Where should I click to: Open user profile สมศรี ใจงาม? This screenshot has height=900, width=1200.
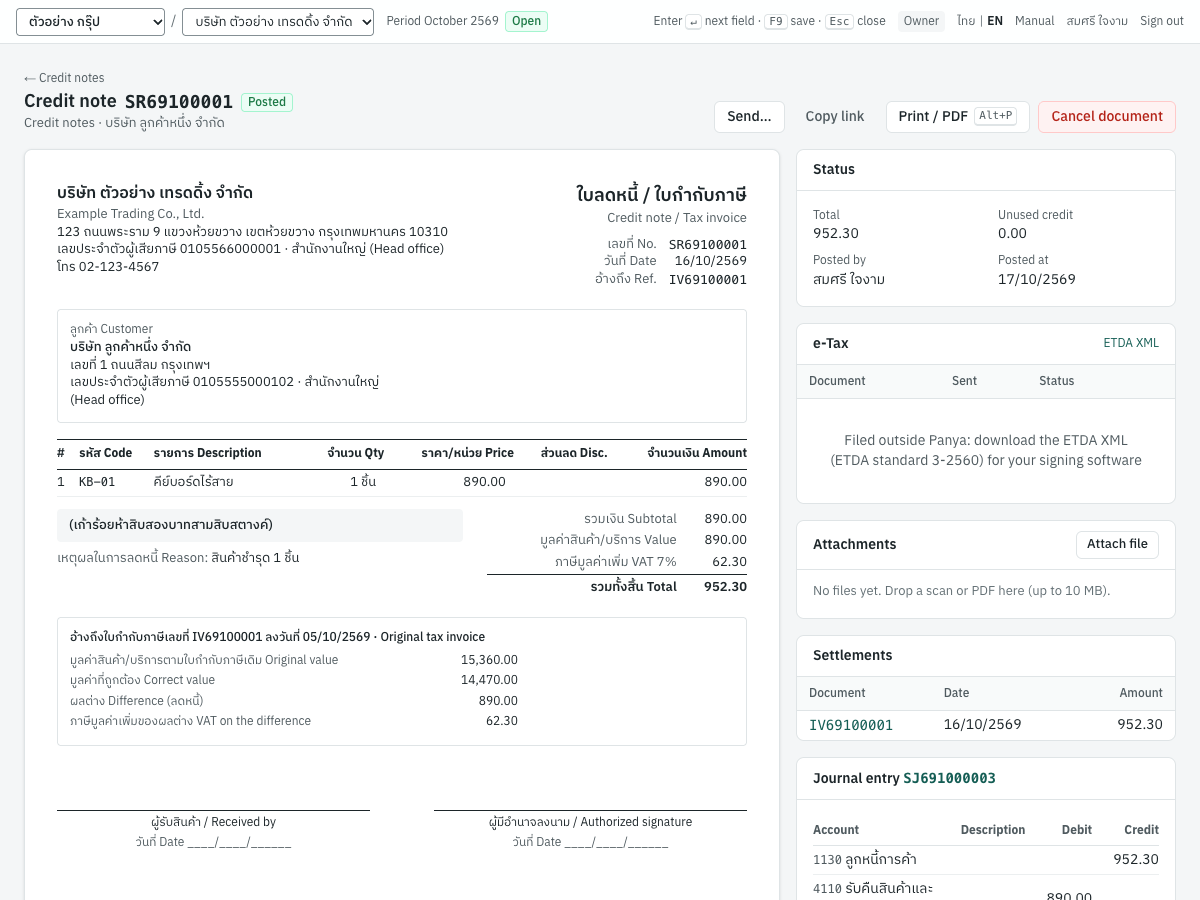click(1097, 21)
